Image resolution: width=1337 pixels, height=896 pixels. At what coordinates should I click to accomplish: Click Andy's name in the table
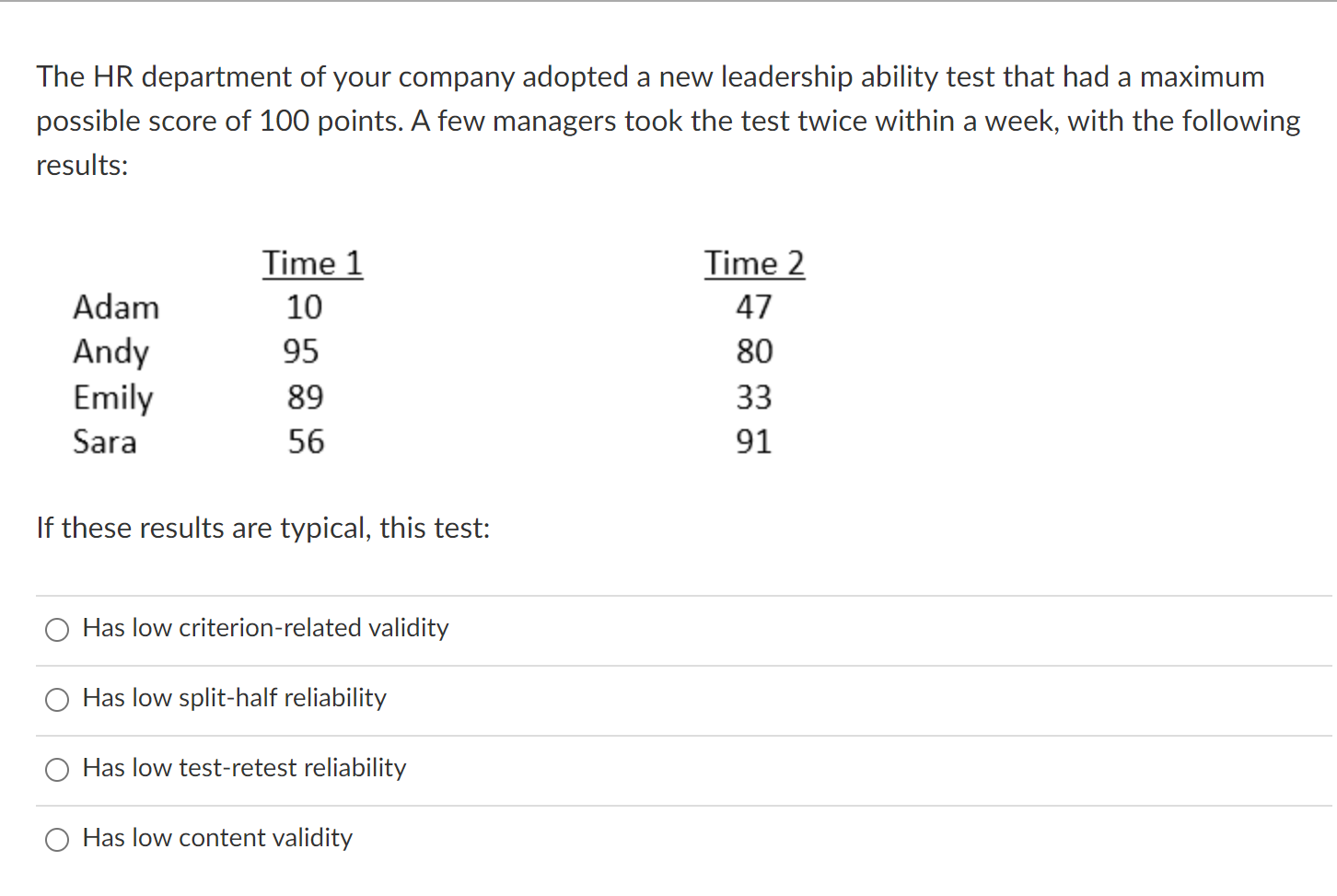tap(111, 352)
